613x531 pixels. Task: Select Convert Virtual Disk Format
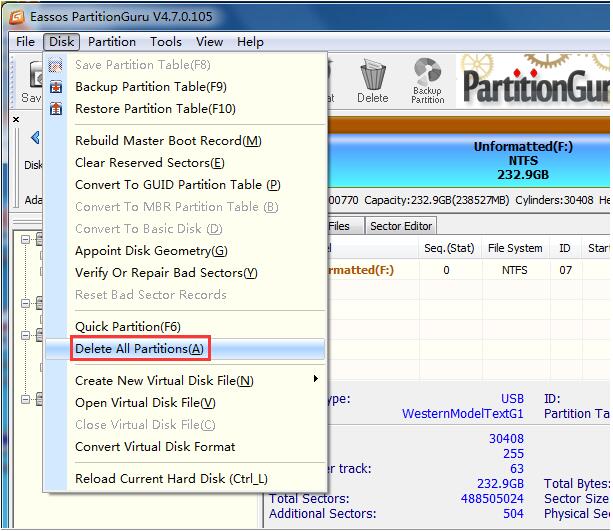[155, 447]
